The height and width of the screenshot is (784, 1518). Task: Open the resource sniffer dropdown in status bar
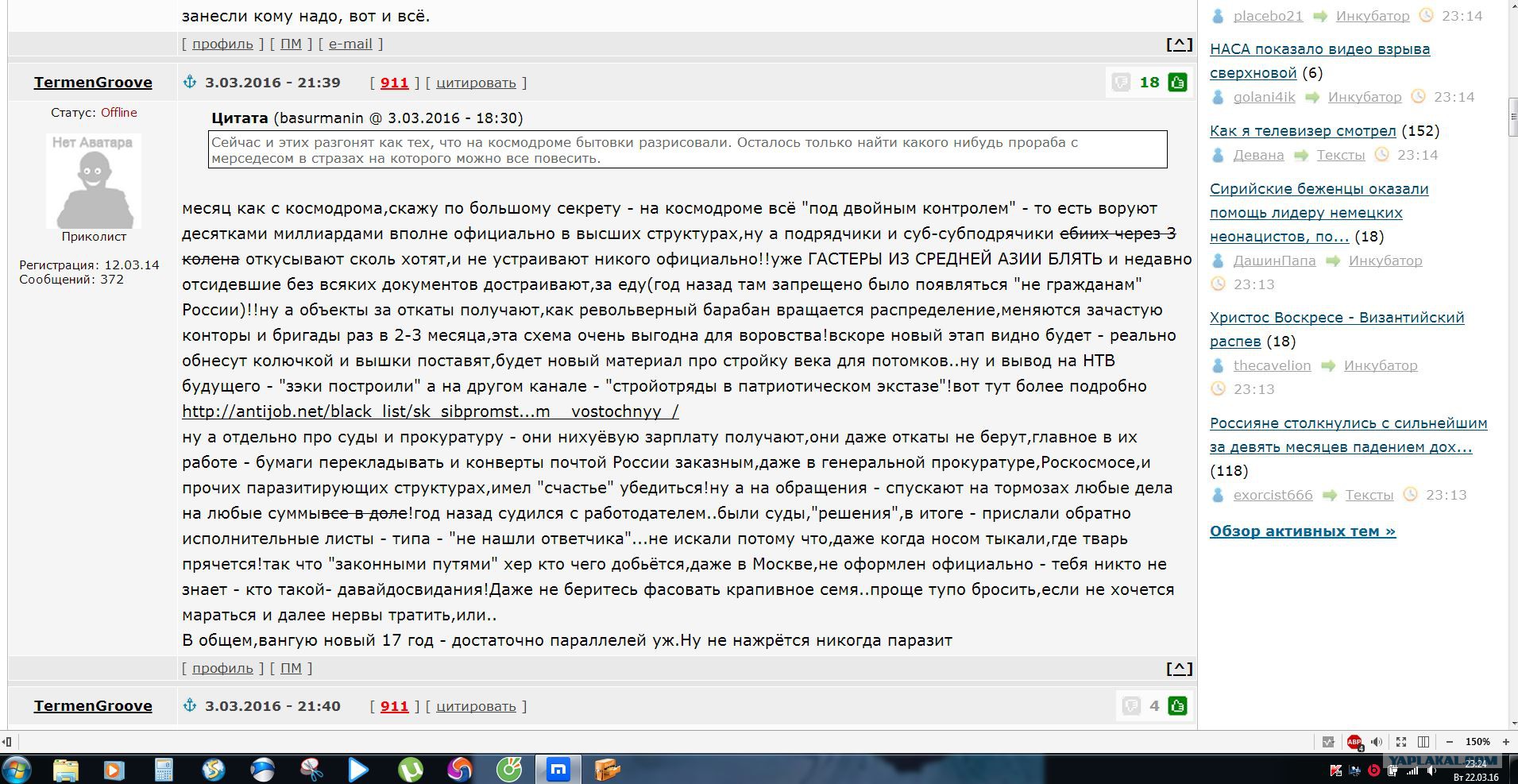(1328, 742)
